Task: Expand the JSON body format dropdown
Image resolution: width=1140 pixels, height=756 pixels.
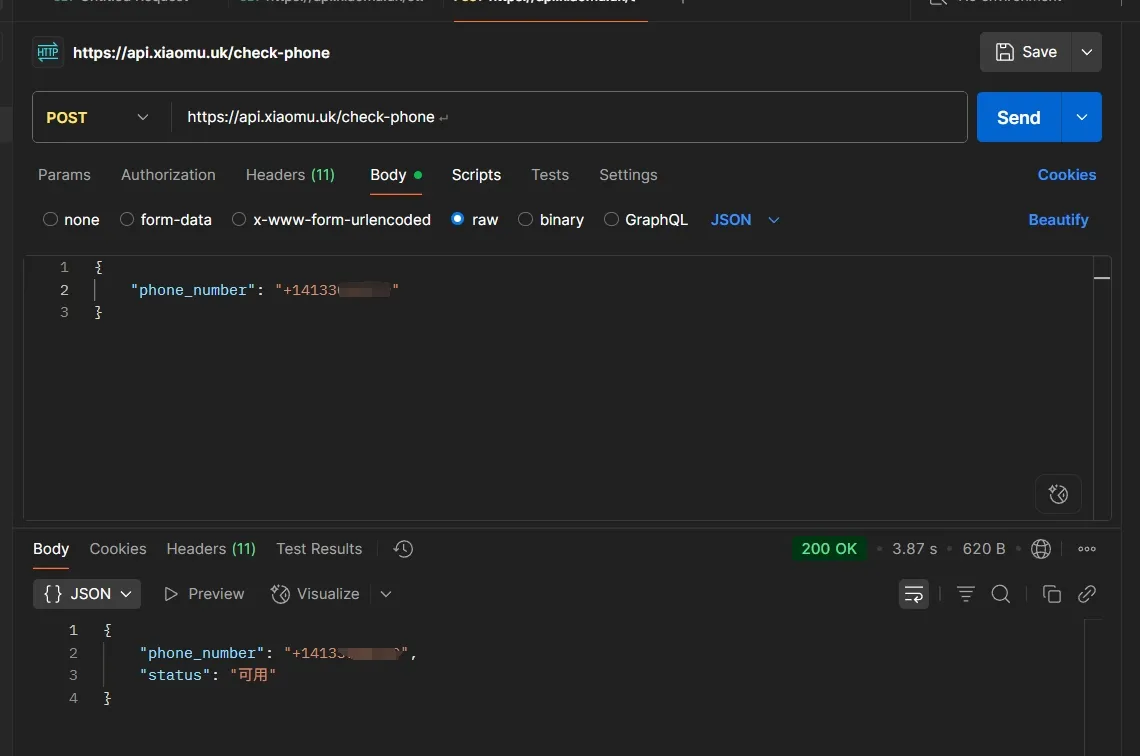Action: coord(745,220)
